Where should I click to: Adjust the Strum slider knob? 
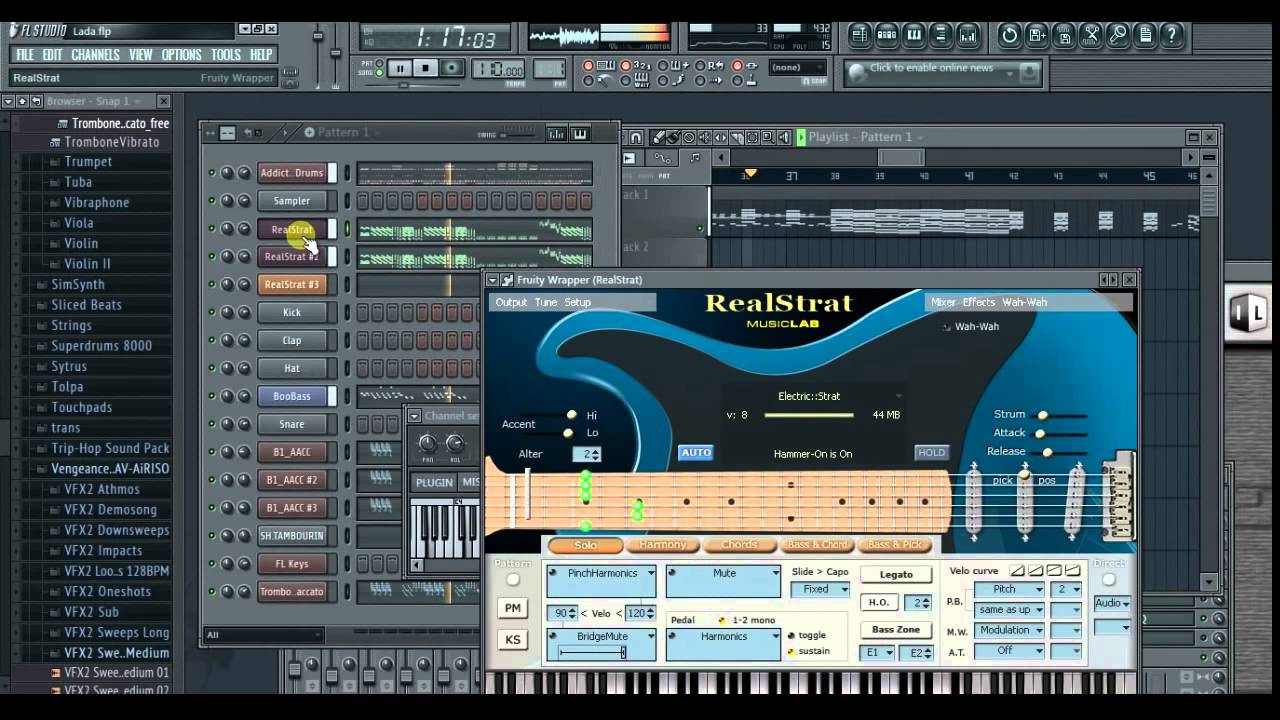point(1043,414)
